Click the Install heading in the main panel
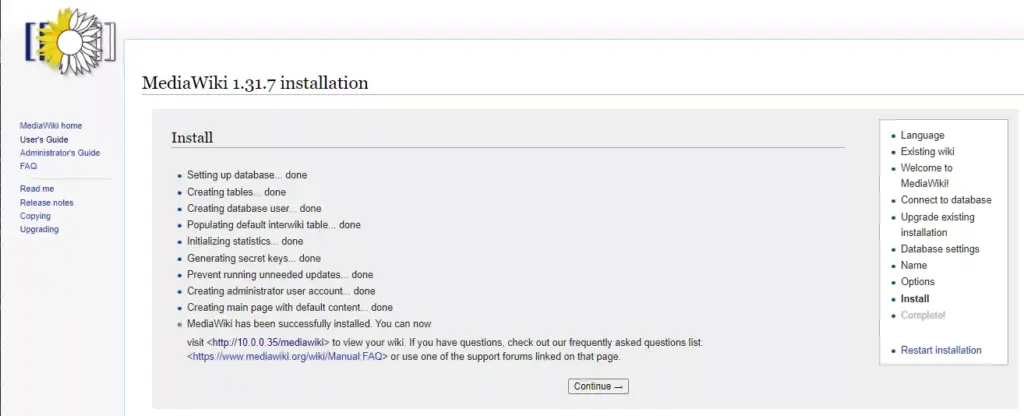Image resolution: width=1024 pixels, height=416 pixels. [x=192, y=138]
